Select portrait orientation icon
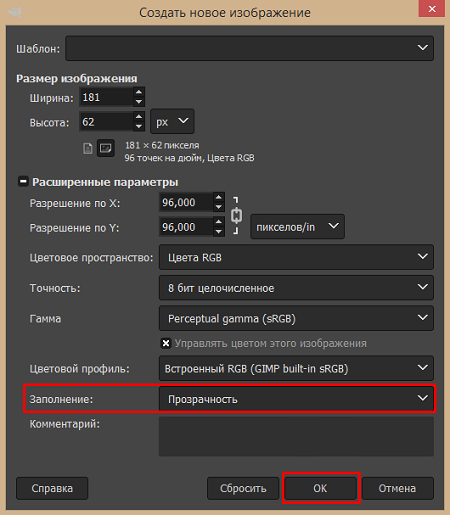This screenshot has height=515, width=450. coord(88,148)
